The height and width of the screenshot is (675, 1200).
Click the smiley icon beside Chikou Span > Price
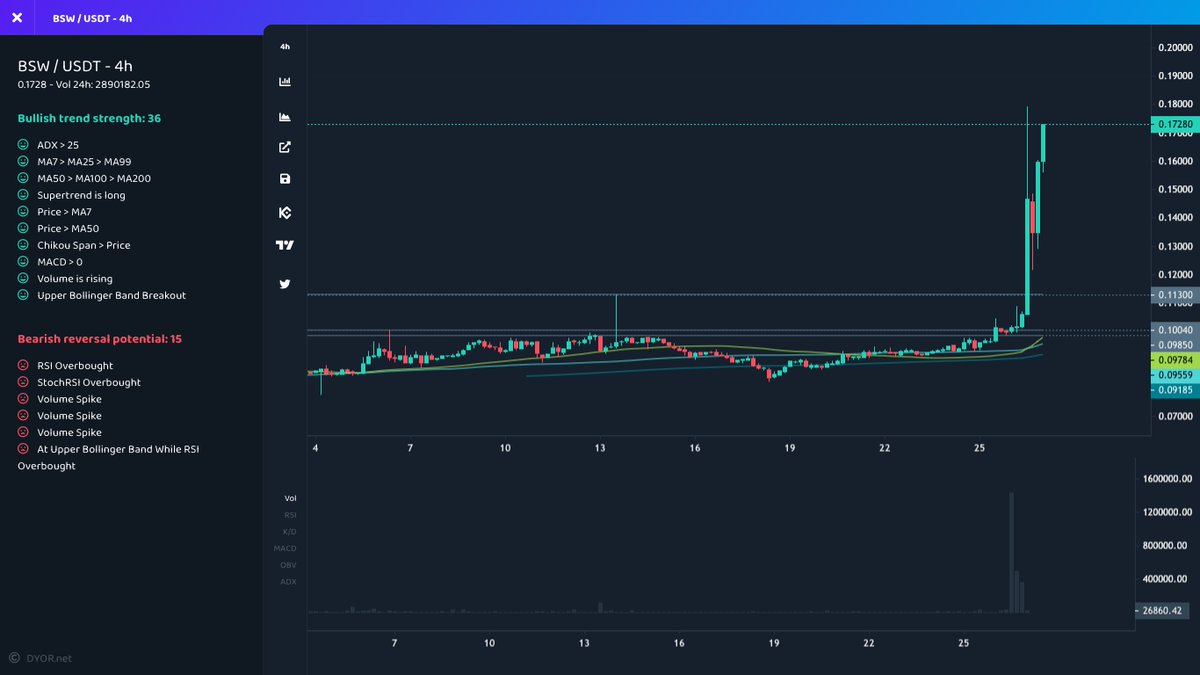coord(23,245)
